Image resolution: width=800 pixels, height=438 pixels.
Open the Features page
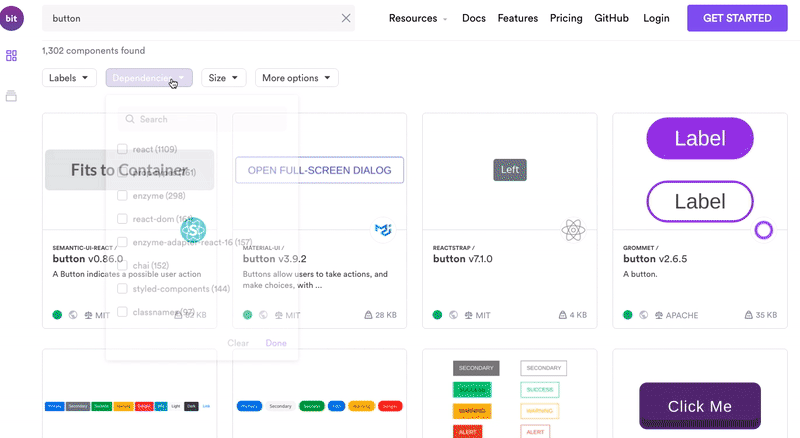coord(517,18)
